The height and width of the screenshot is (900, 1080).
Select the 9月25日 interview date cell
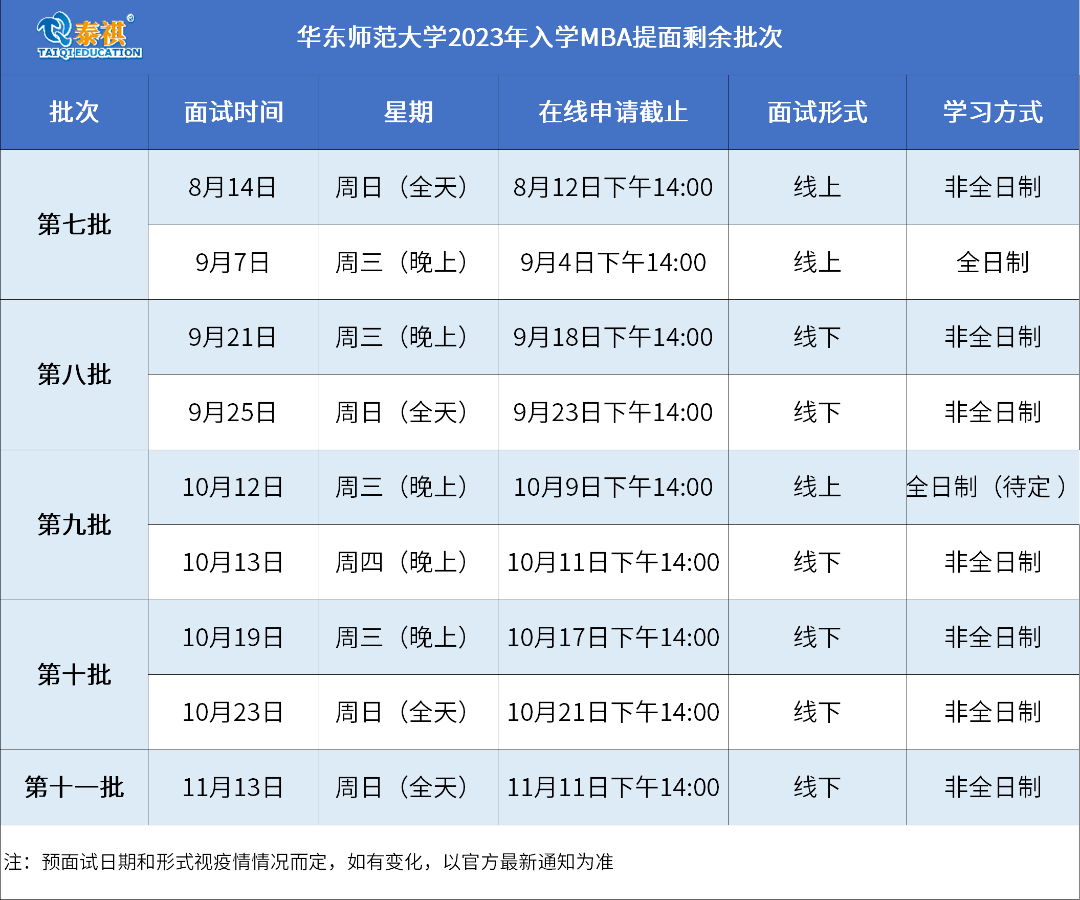[233, 413]
